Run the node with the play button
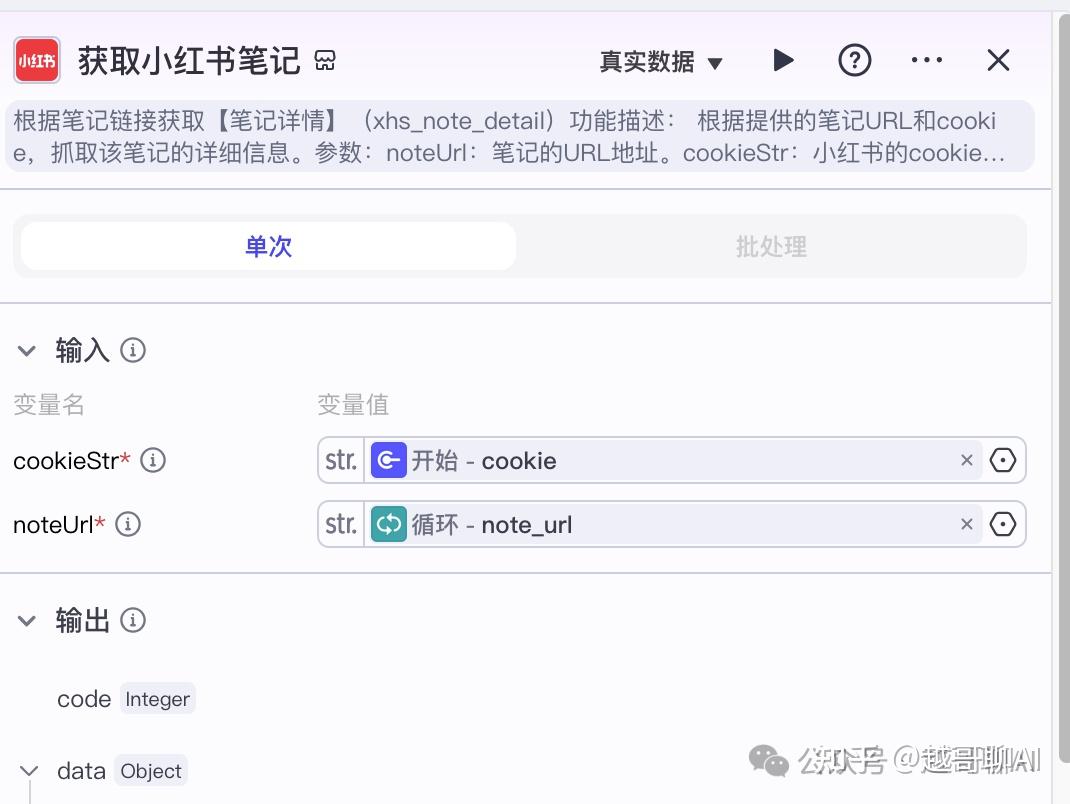The height and width of the screenshot is (804, 1070). [783, 61]
